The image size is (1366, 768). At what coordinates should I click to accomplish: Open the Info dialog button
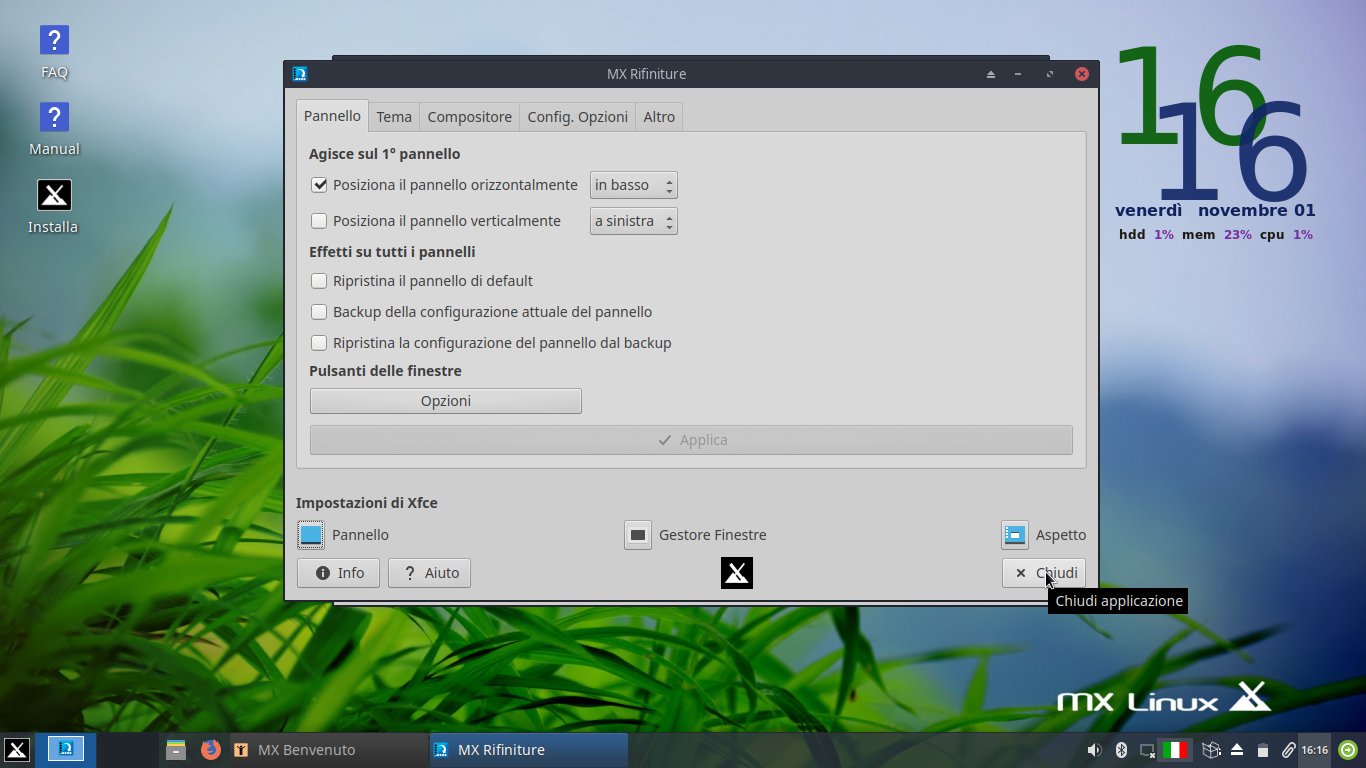[339, 573]
